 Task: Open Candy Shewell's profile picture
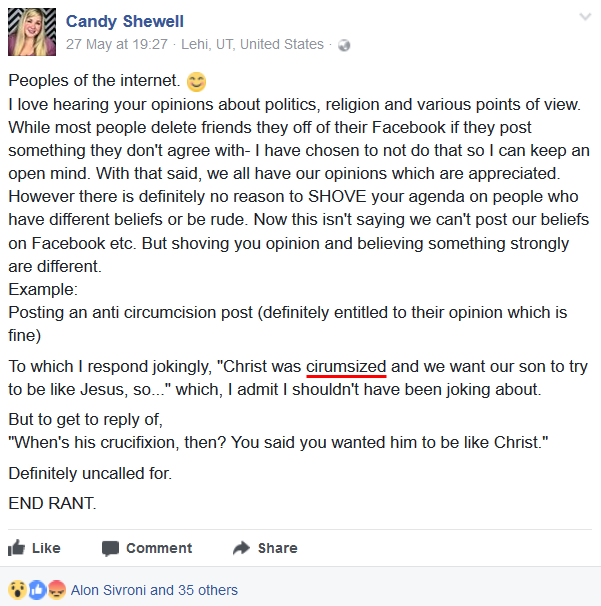click(32, 32)
